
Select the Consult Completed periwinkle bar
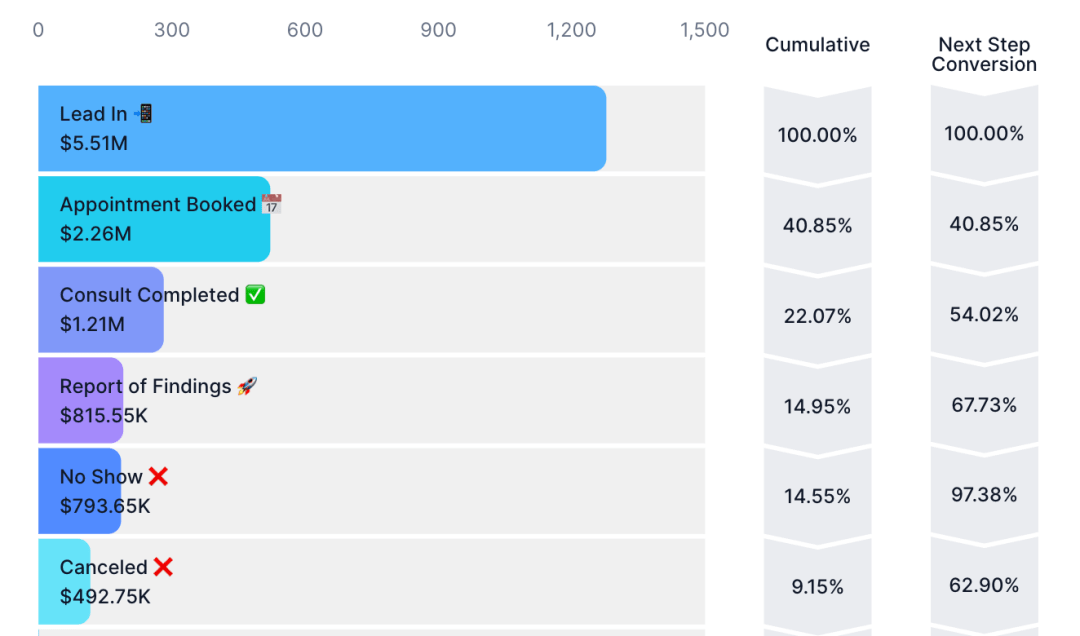(x=101, y=309)
